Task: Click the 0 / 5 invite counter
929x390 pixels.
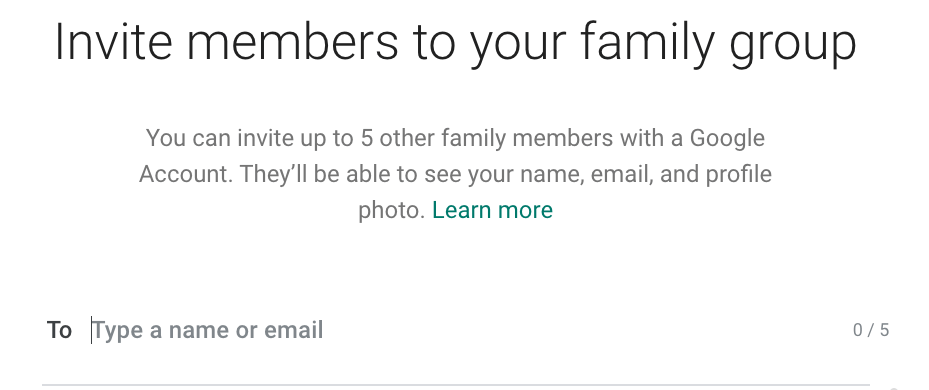Action: 871,330
